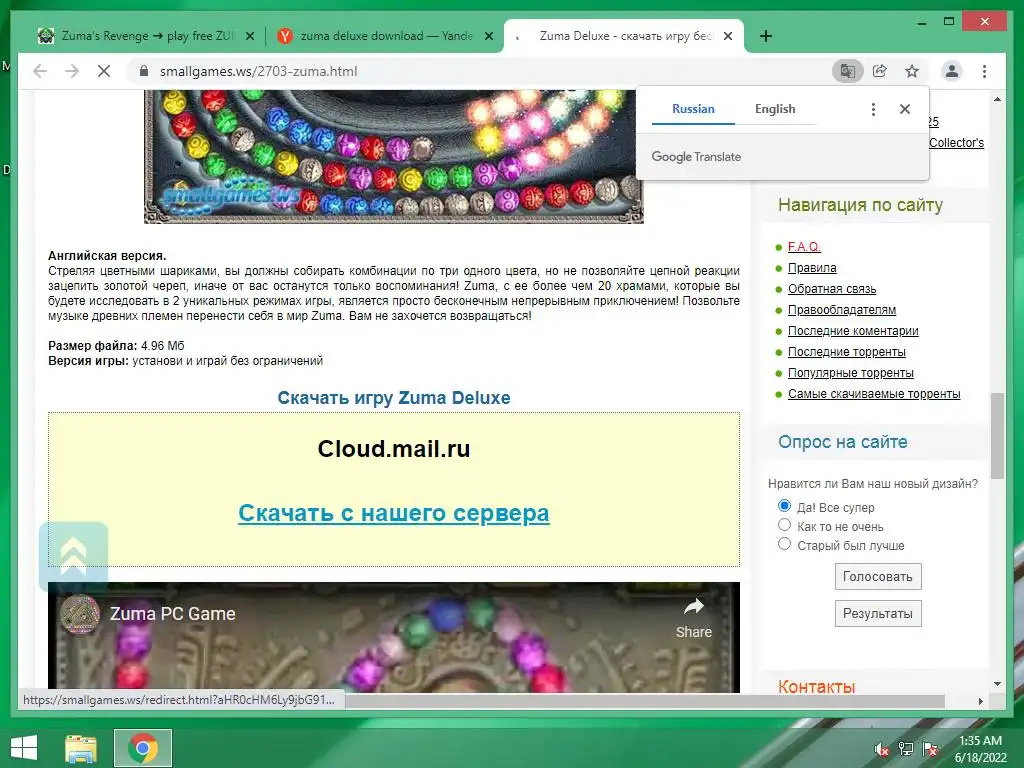Click the scrollbar up arrow
The width and height of the screenshot is (1024, 768).
click(x=997, y=99)
